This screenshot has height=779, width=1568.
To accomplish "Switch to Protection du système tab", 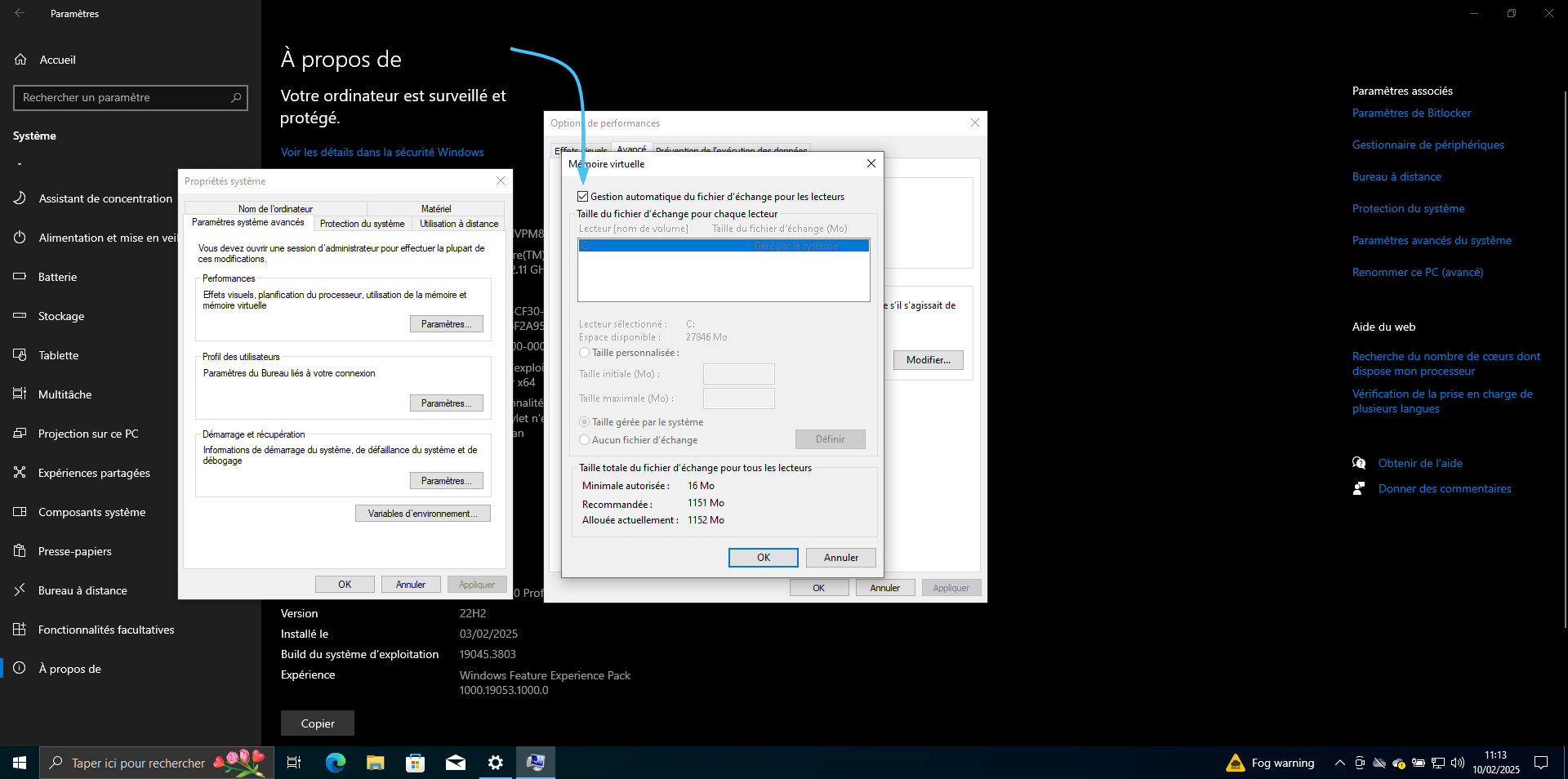I will (362, 224).
